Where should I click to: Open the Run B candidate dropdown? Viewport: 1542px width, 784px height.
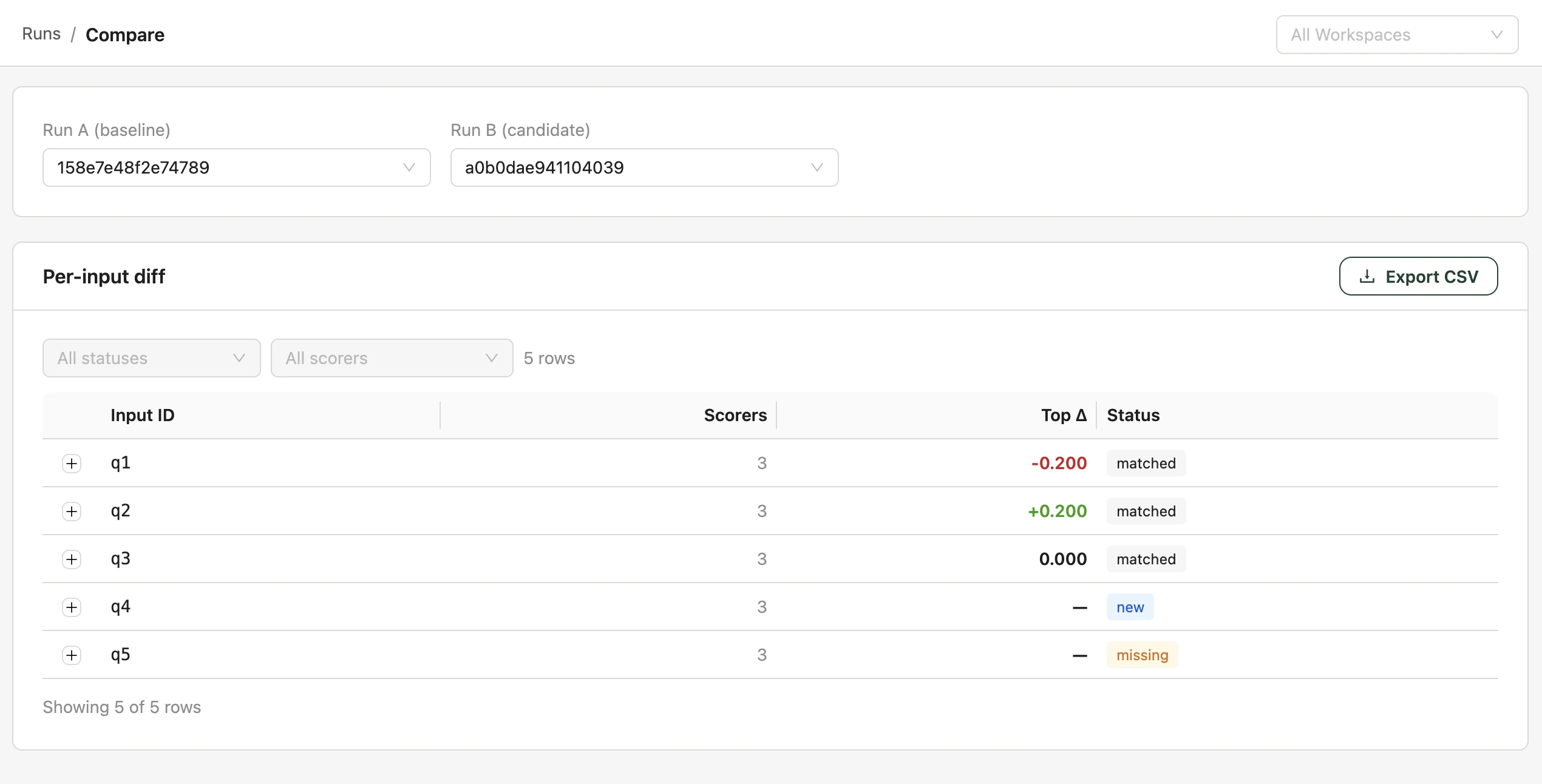[645, 167]
